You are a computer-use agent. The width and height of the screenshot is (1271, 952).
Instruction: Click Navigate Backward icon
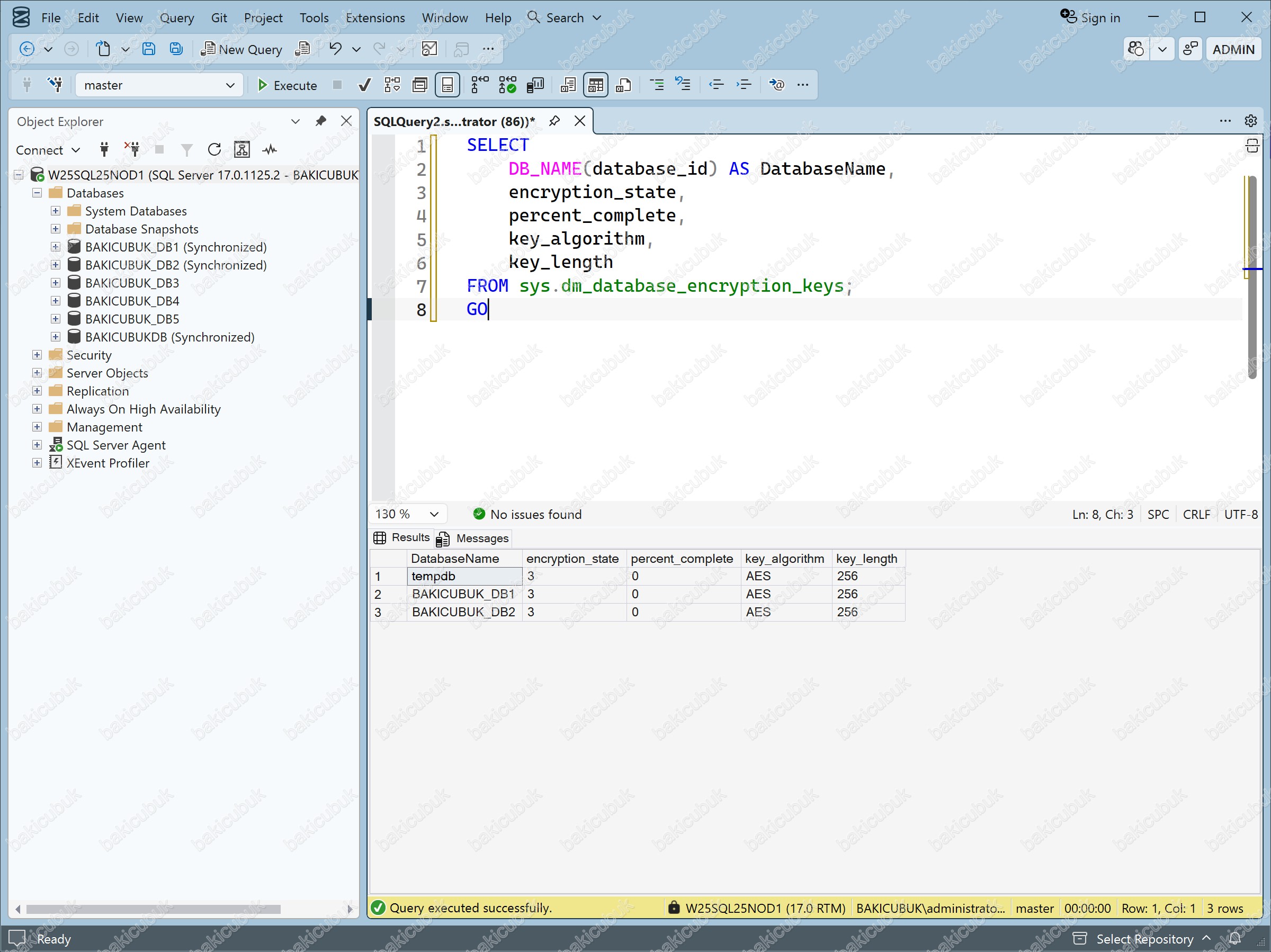tap(27, 49)
